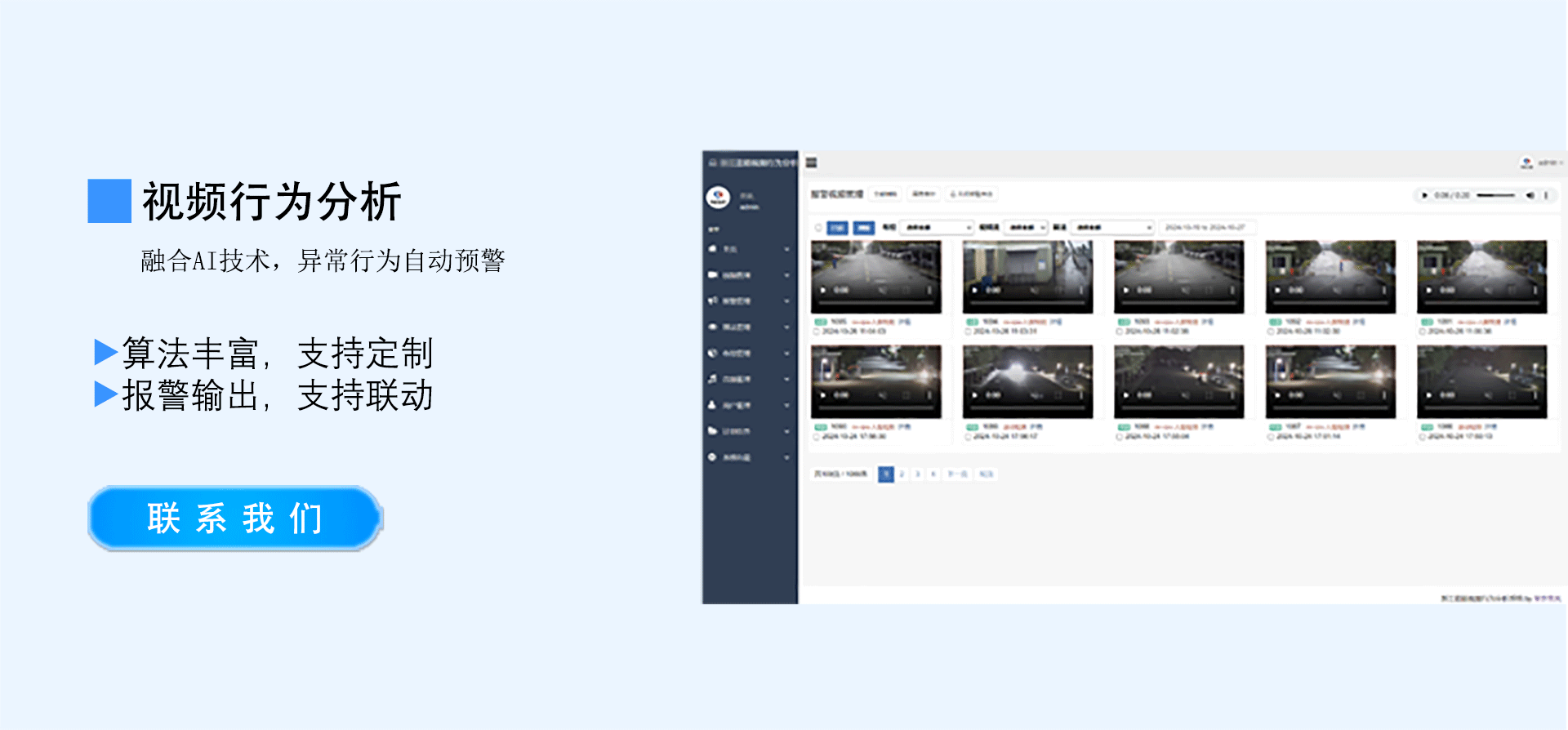Click the date range input field
The height and width of the screenshot is (730, 1568).
coord(1206,228)
